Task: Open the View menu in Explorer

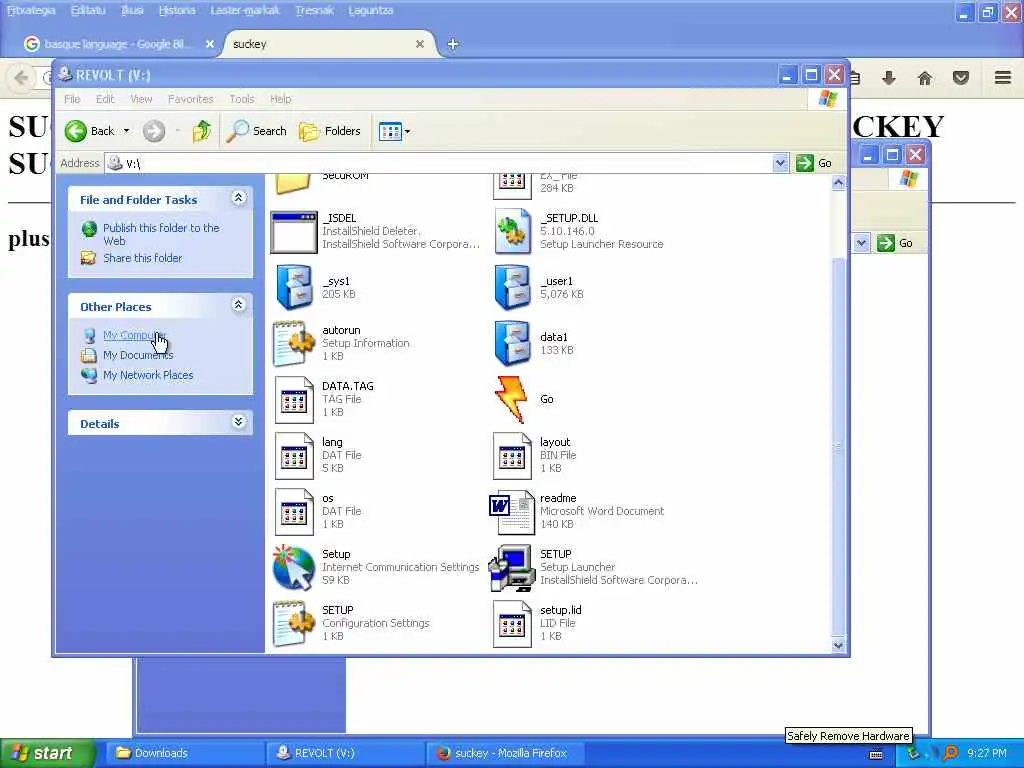Action: [141, 99]
